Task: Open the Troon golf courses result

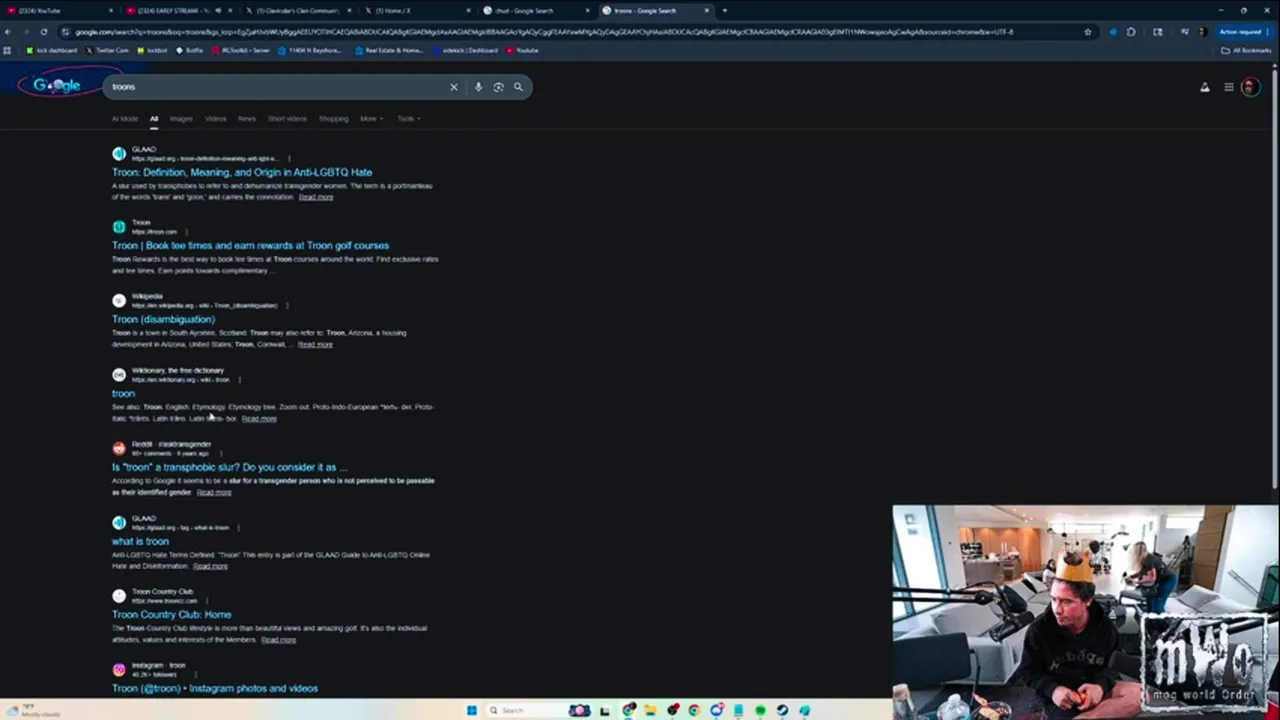Action: coord(250,245)
